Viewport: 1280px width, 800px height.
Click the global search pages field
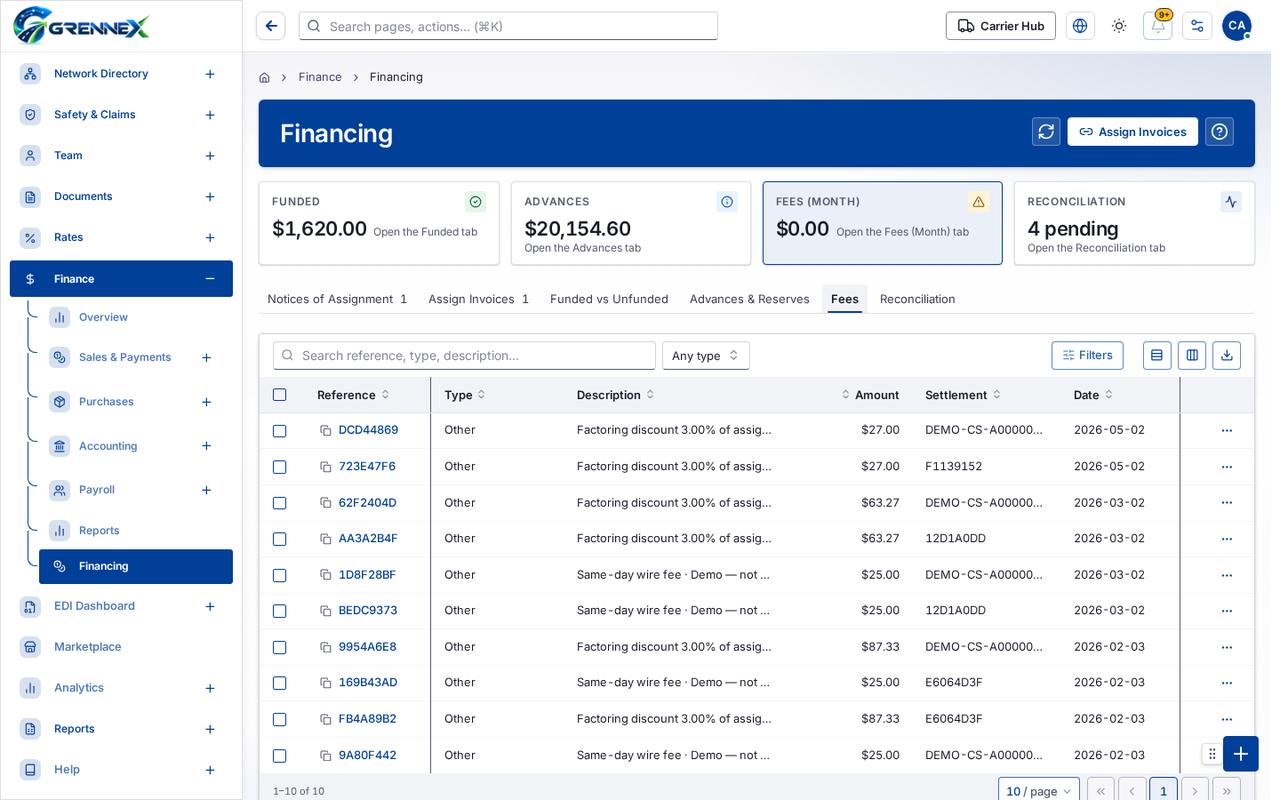coord(508,26)
